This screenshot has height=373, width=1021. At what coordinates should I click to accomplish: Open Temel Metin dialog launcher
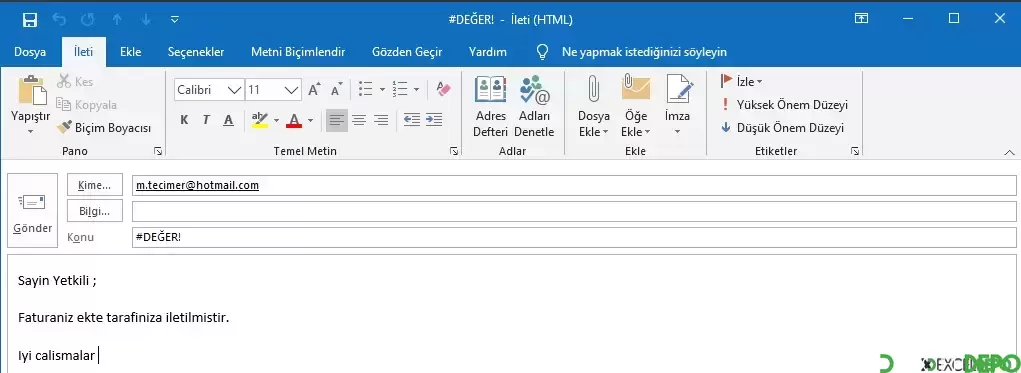pos(454,151)
